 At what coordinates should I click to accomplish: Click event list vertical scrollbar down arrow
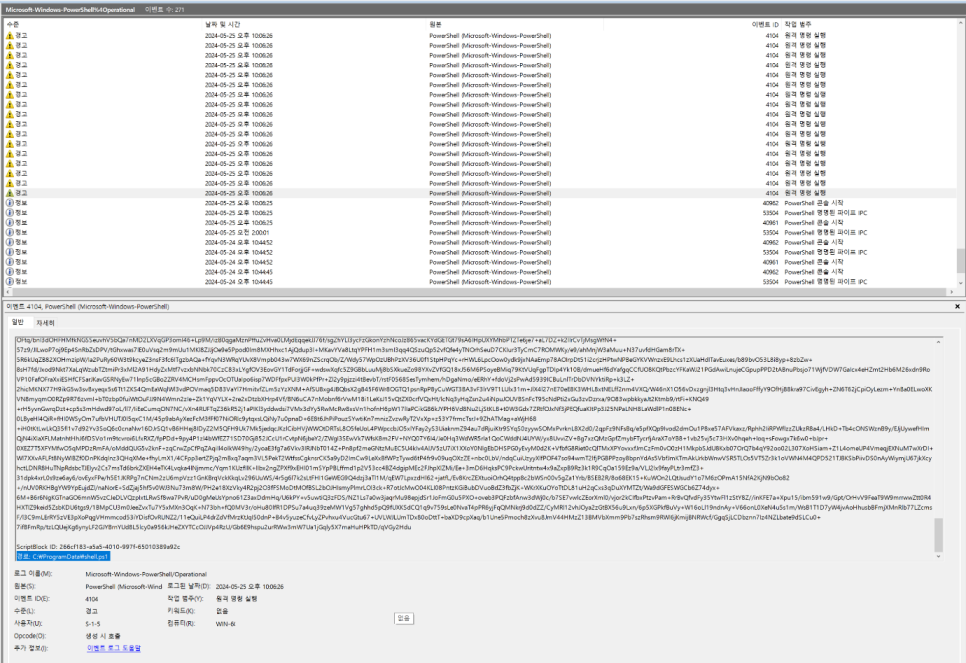click(960, 283)
